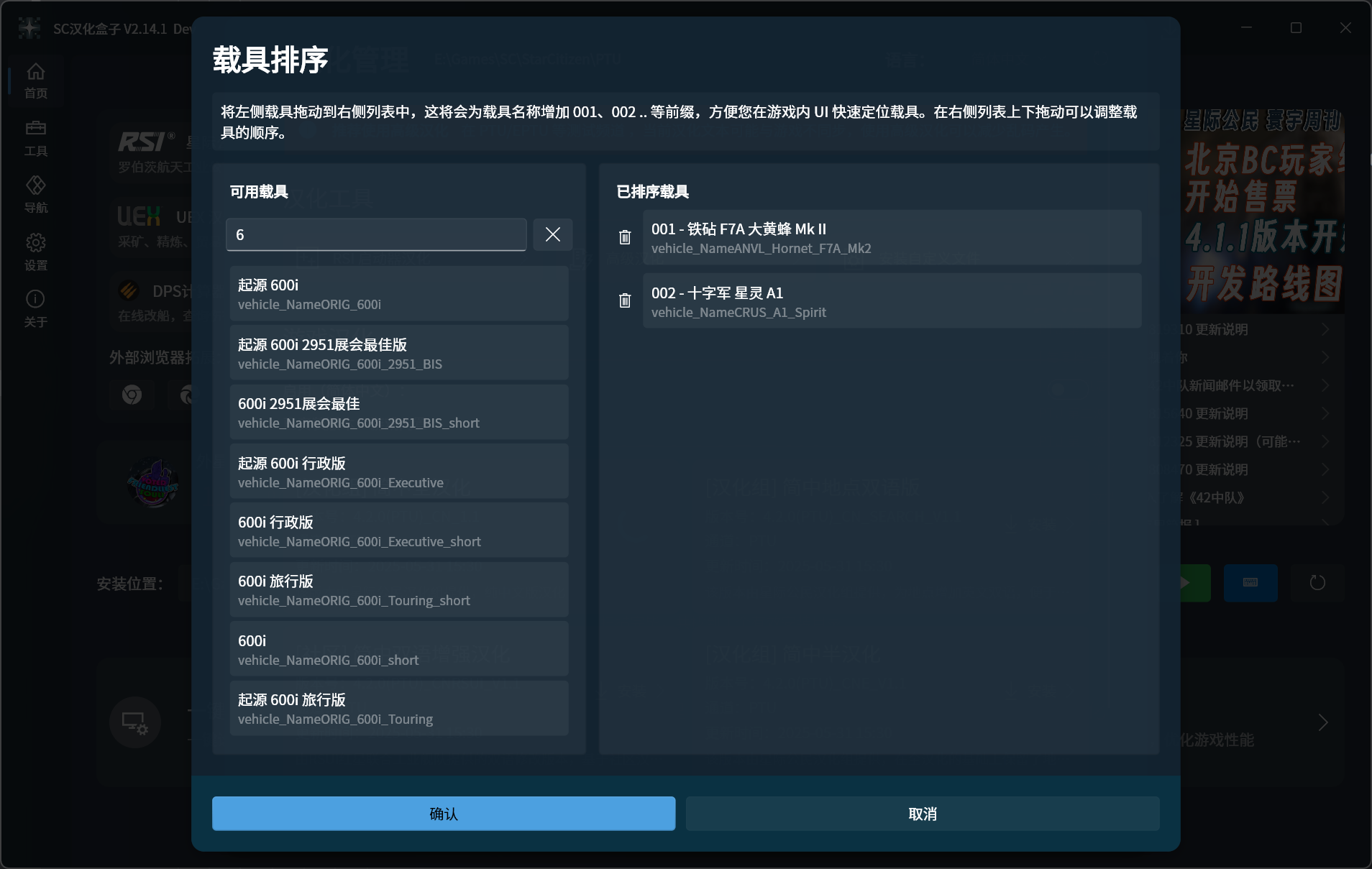Open the 10 更新说明 news item

pos(1255,329)
